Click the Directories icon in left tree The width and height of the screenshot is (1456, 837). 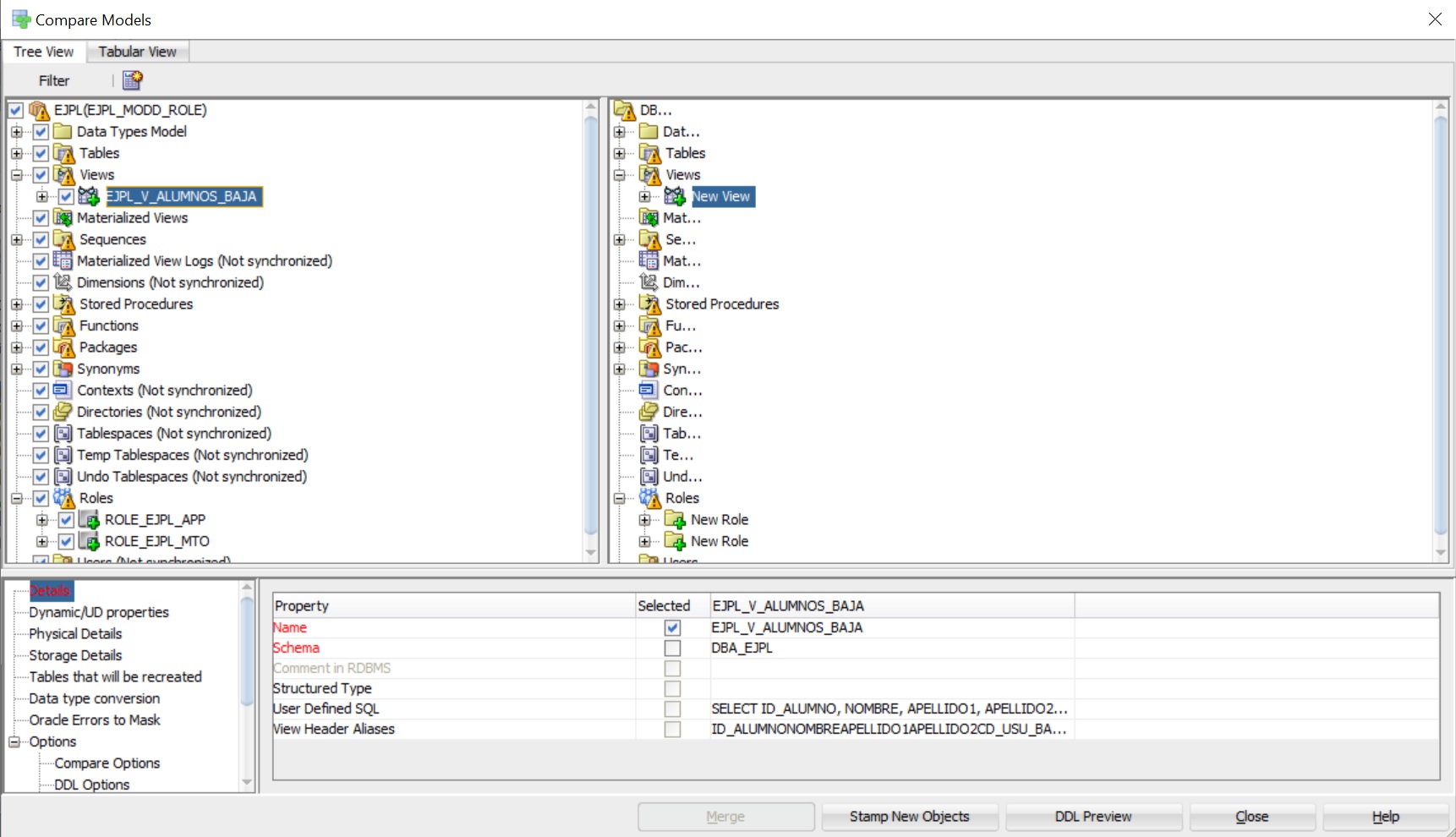tap(63, 412)
